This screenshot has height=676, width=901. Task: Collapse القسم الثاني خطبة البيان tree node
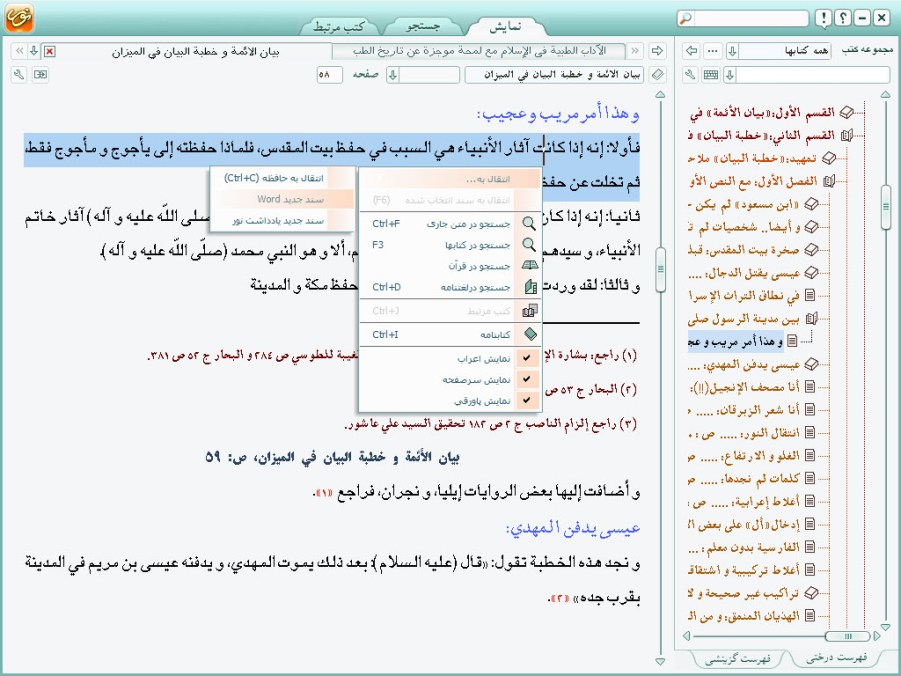pos(846,136)
